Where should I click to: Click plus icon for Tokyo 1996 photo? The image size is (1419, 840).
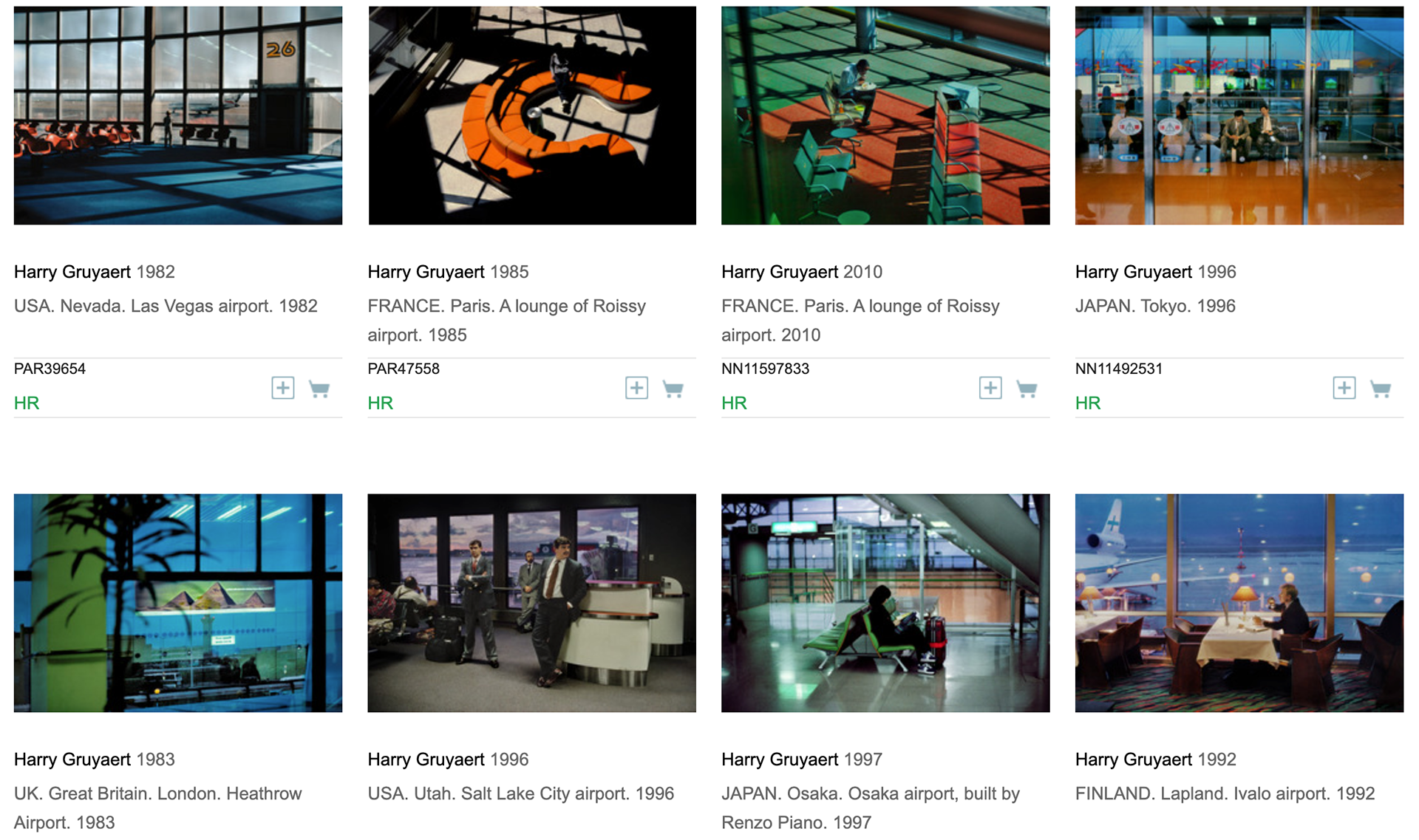tap(1344, 388)
